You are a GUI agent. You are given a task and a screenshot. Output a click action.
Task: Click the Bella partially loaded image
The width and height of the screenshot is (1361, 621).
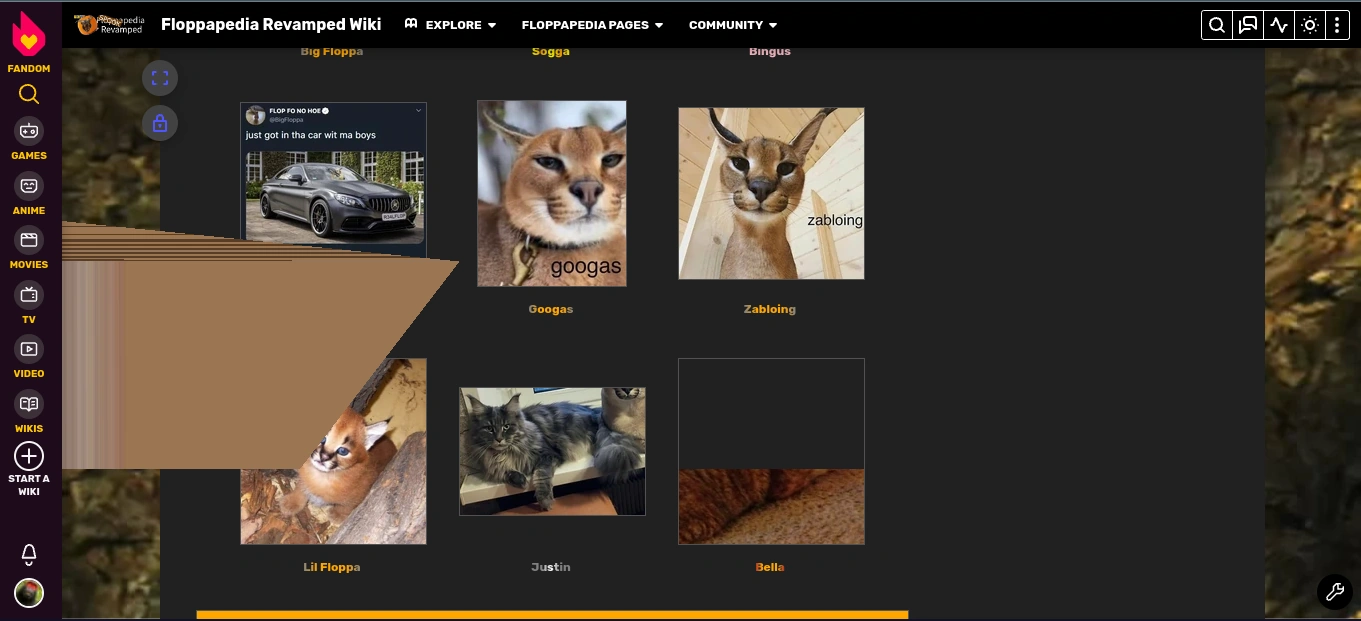[771, 451]
